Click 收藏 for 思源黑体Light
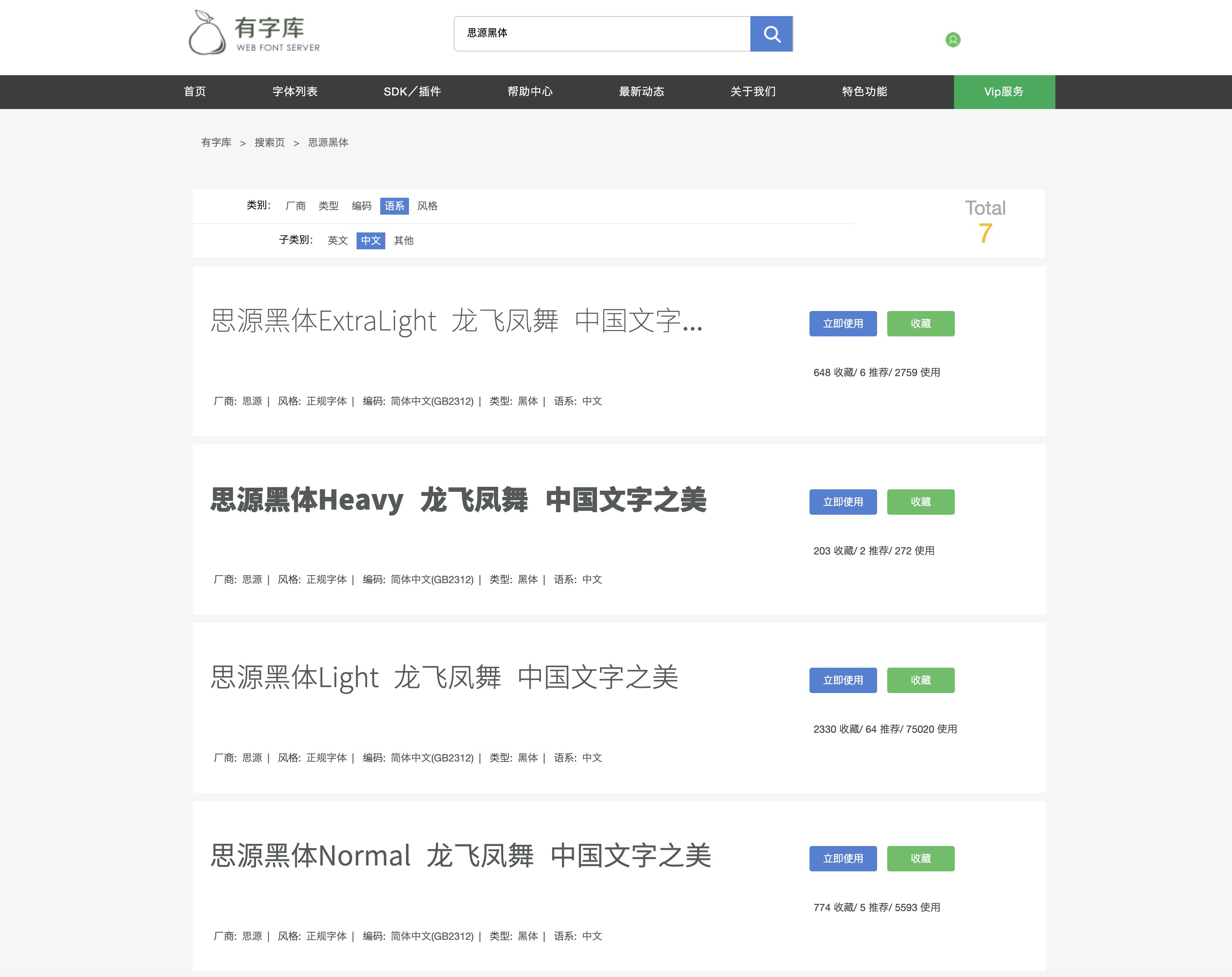Viewport: 1232px width, 977px height. coord(921,680)
